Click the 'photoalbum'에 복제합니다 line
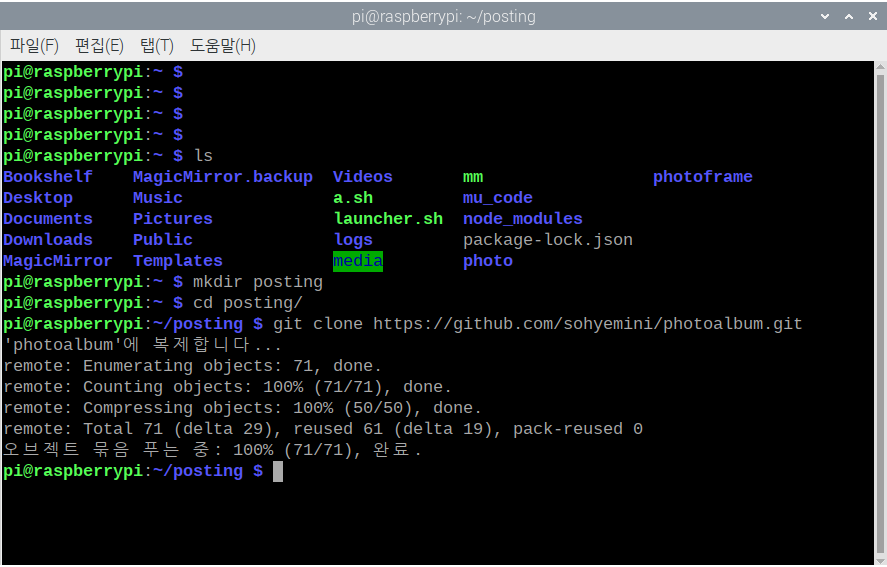This screenshot has height=567, width=887. (x=142, y=345)
